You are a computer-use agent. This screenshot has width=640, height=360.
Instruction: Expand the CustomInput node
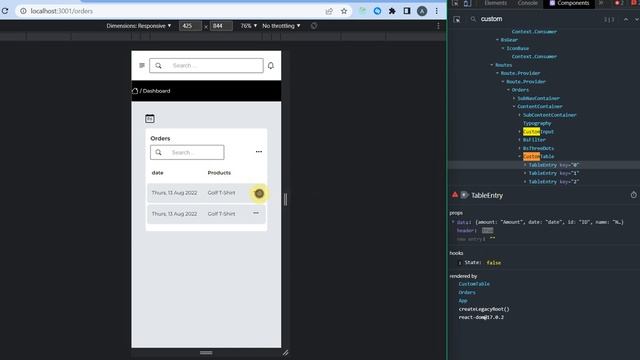520,131
